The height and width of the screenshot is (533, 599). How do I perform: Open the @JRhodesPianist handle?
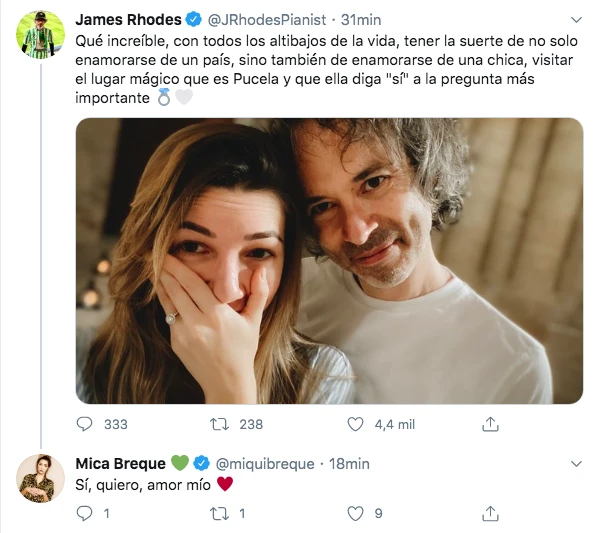[267, 19]
